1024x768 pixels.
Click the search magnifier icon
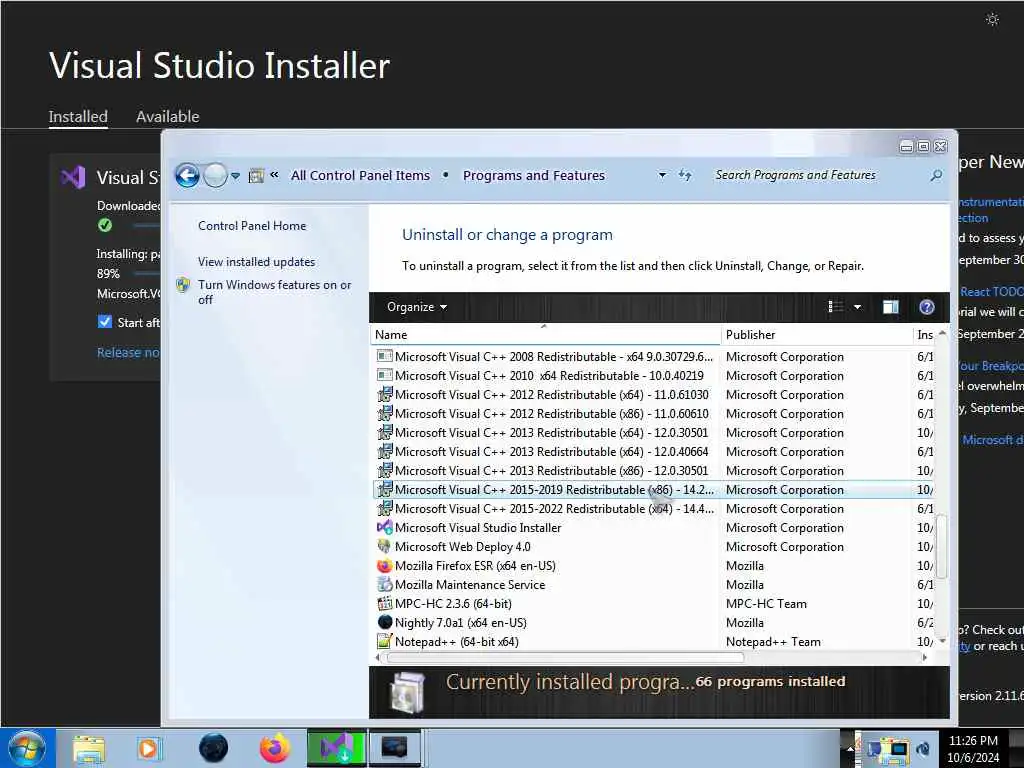(936, 175)
